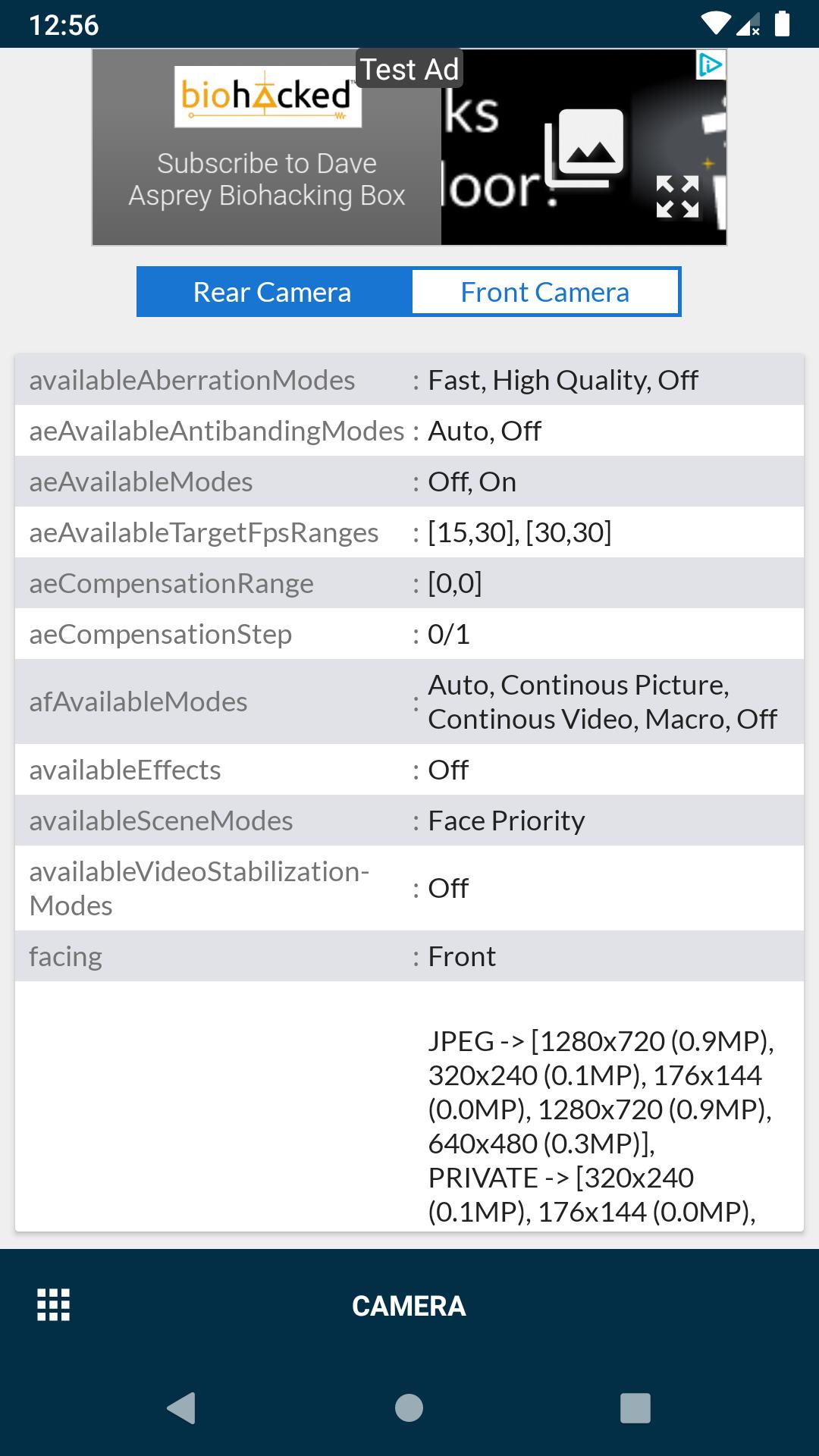Tap the facing Front row
Viewport: 819px width, 1456px height.
click(409, 956)
